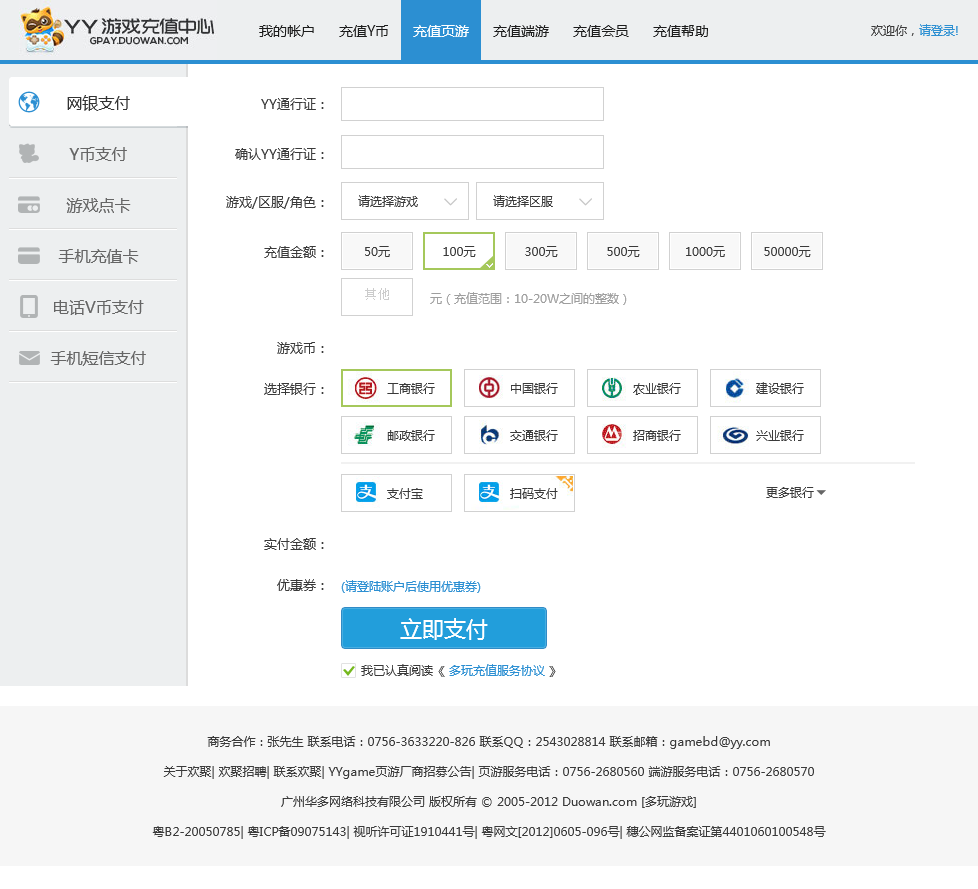Screen dimensions: 978x889
Task: Select the 工商银行 label text
Action: (x=411, y=389)
